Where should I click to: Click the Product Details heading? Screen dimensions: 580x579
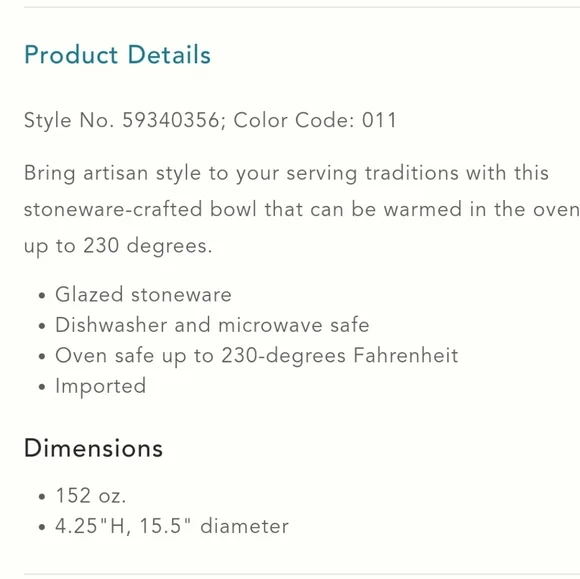pyautogui.click(x=117, y=55)
